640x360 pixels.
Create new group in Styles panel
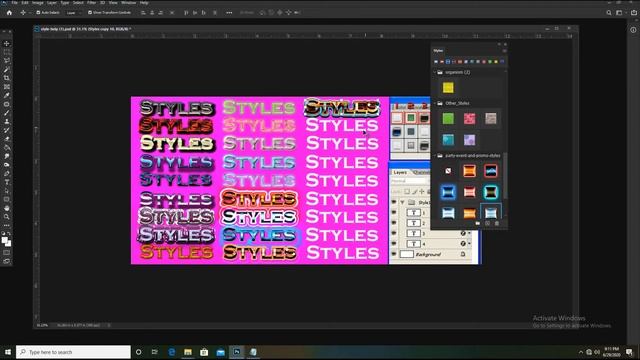point(478,223)
